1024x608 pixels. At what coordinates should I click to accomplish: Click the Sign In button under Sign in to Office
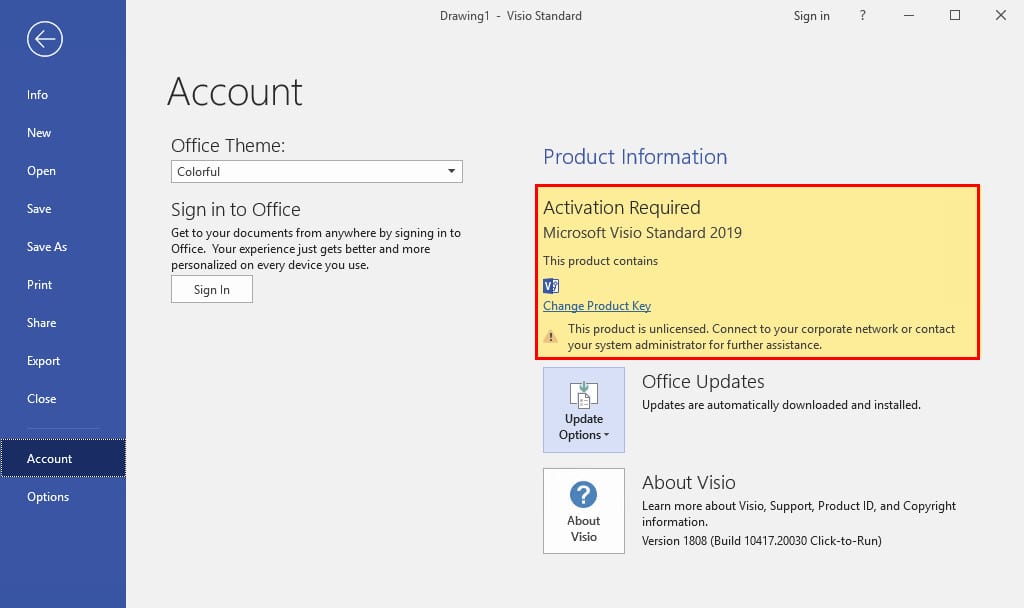coord(212,289)
